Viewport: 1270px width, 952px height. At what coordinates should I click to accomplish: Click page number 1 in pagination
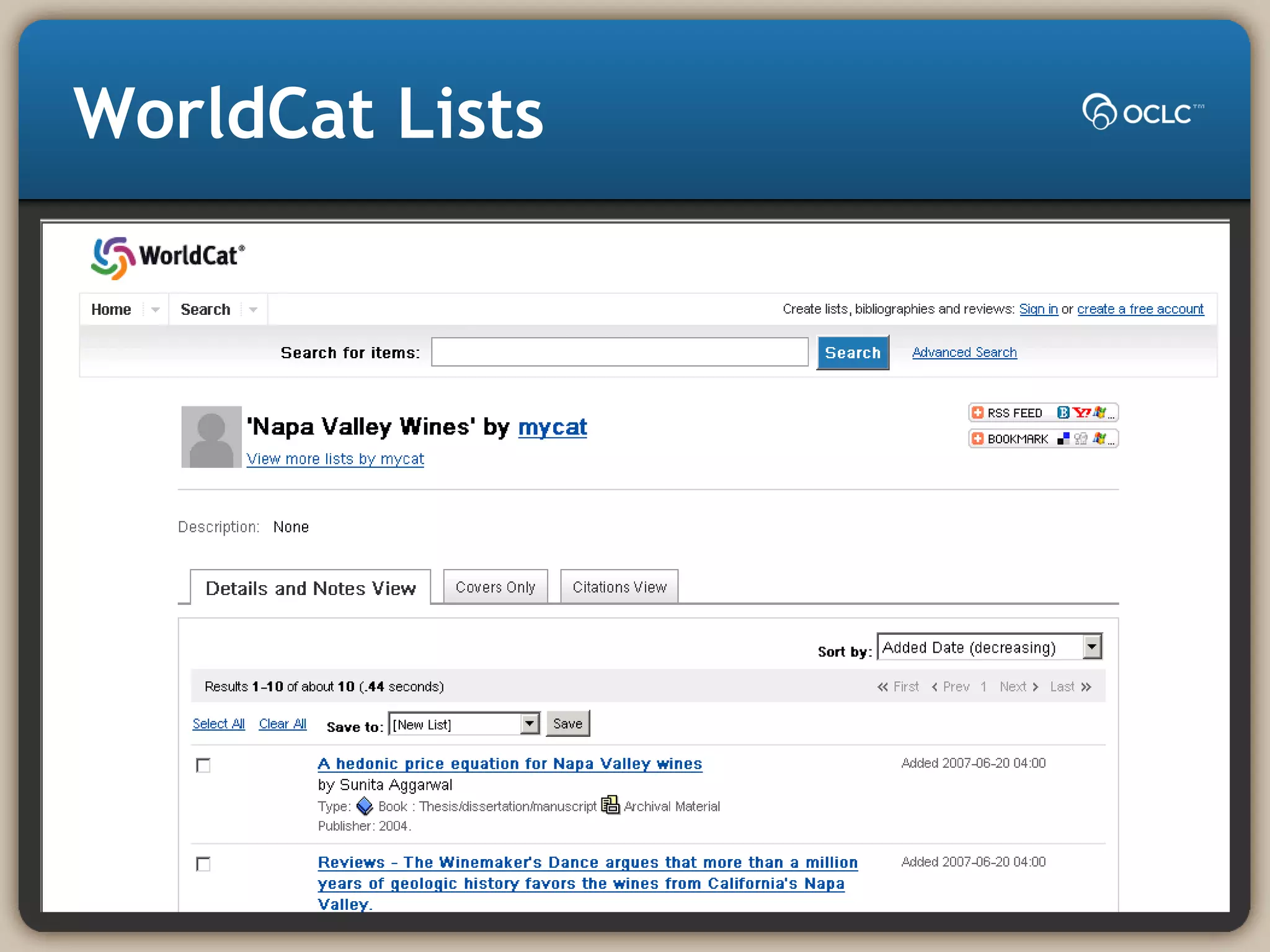tap(984, 687)
